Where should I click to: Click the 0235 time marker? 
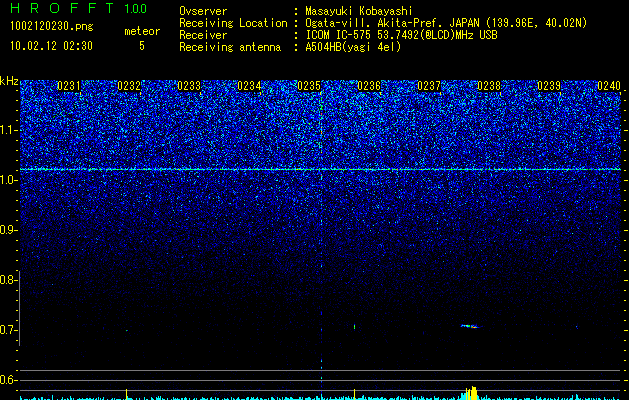click(x=309, y=86)
